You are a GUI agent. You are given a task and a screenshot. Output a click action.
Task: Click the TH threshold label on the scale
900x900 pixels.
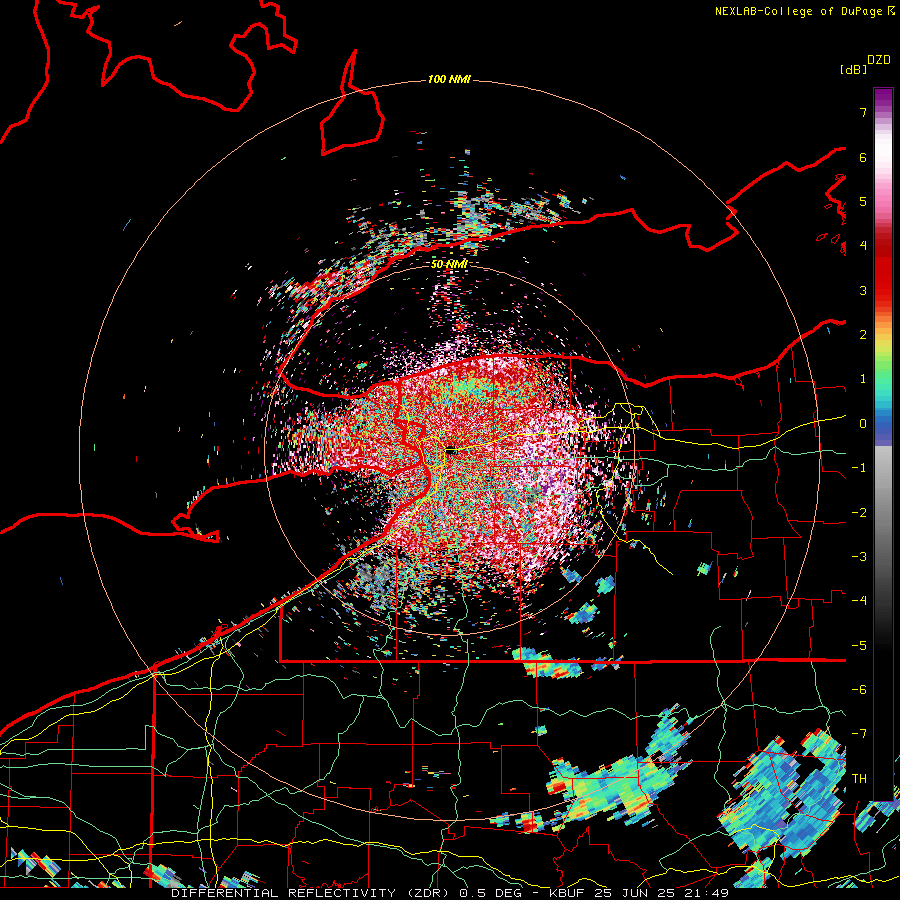click(859, 779)
